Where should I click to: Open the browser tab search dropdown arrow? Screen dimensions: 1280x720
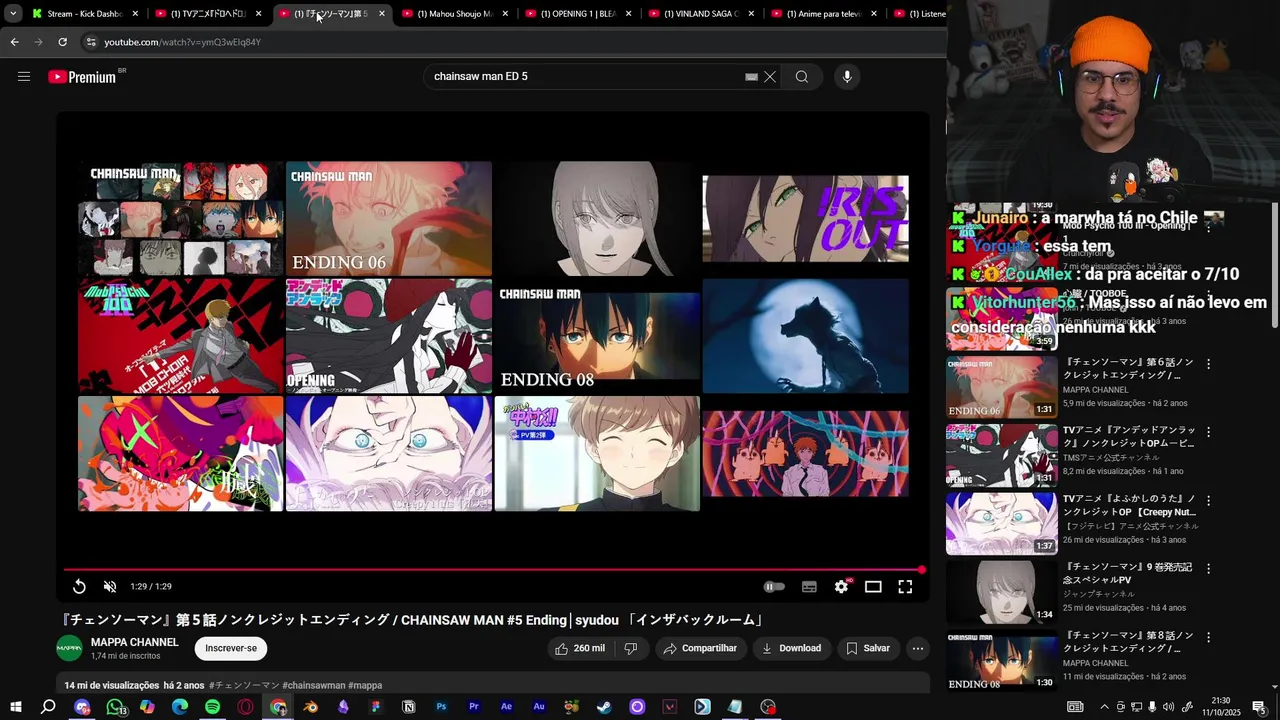point(13,14)
